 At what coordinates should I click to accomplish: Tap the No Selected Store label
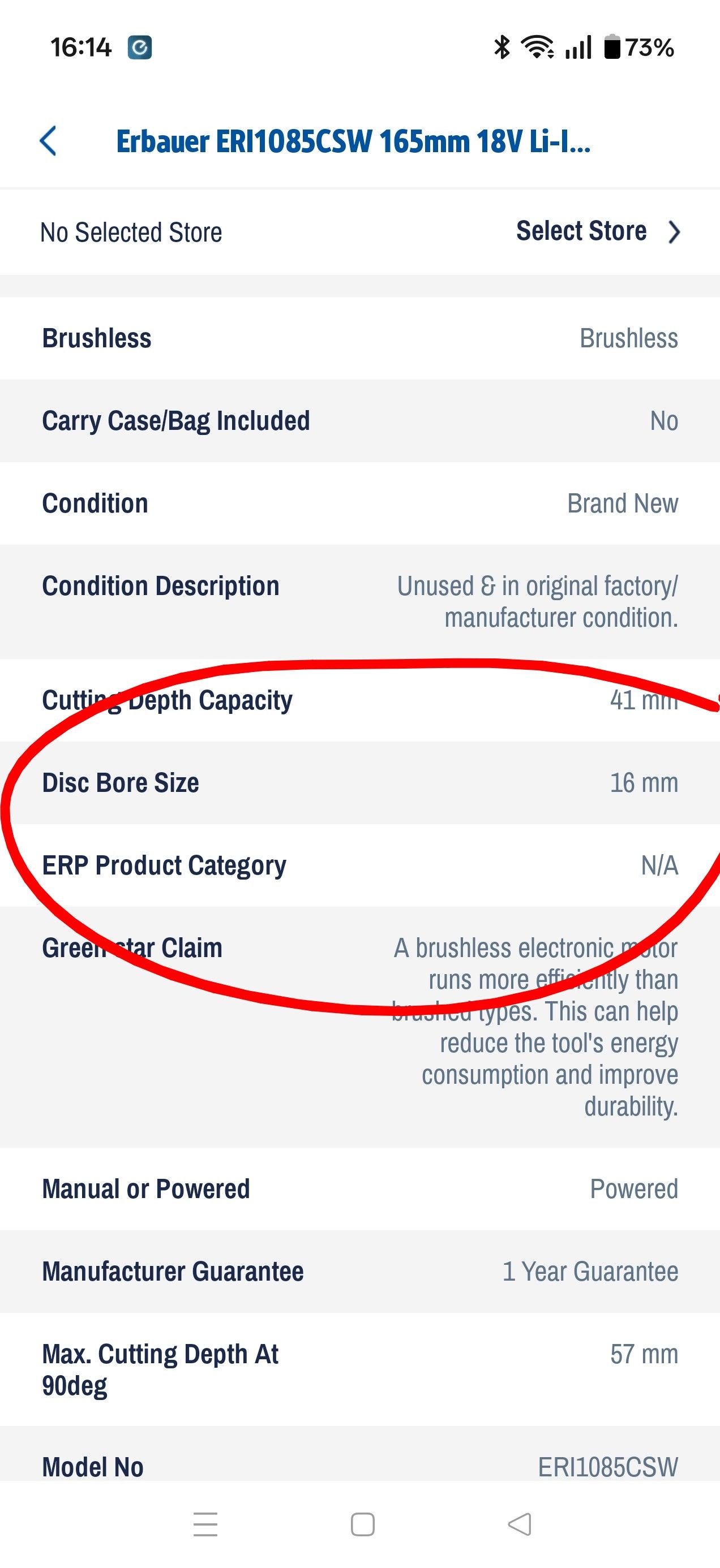click(131, 232)
